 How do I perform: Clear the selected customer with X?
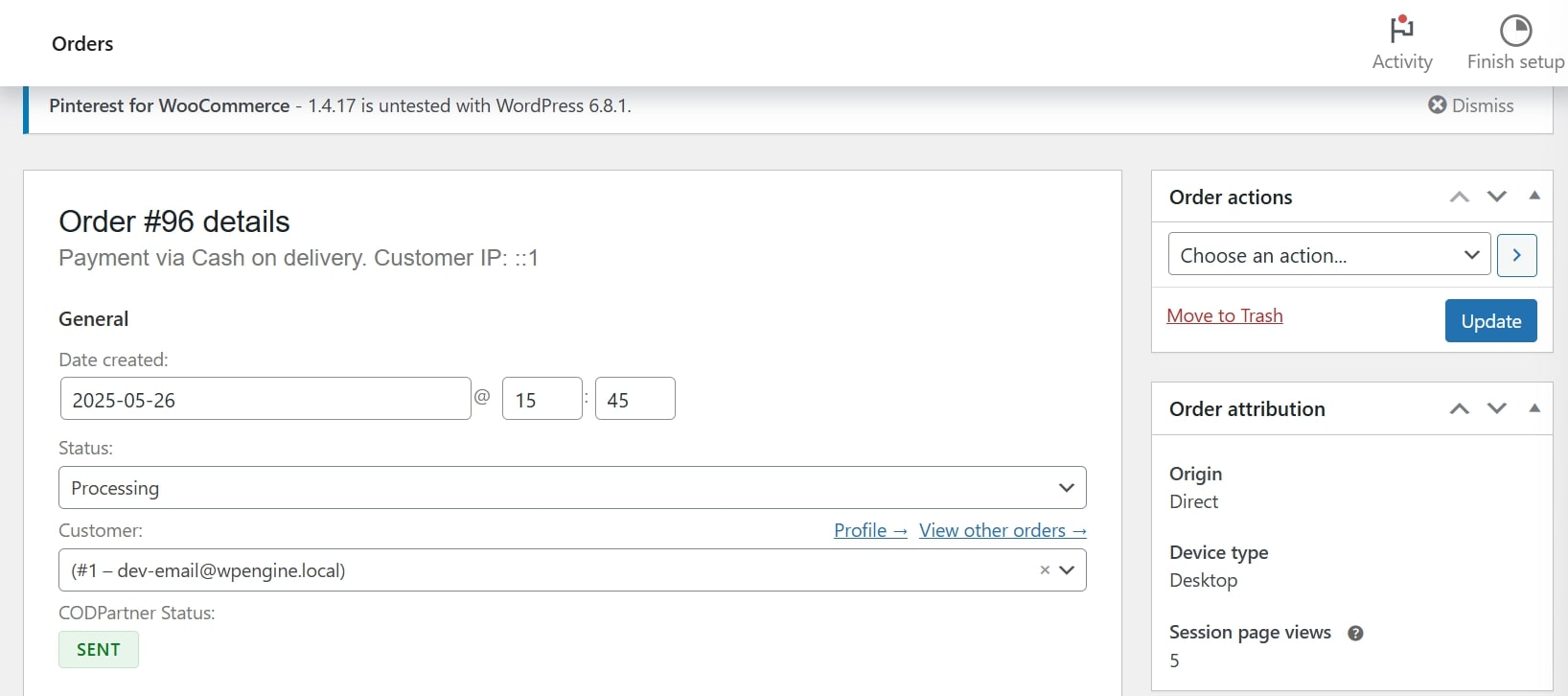[x=1045, y=570]
